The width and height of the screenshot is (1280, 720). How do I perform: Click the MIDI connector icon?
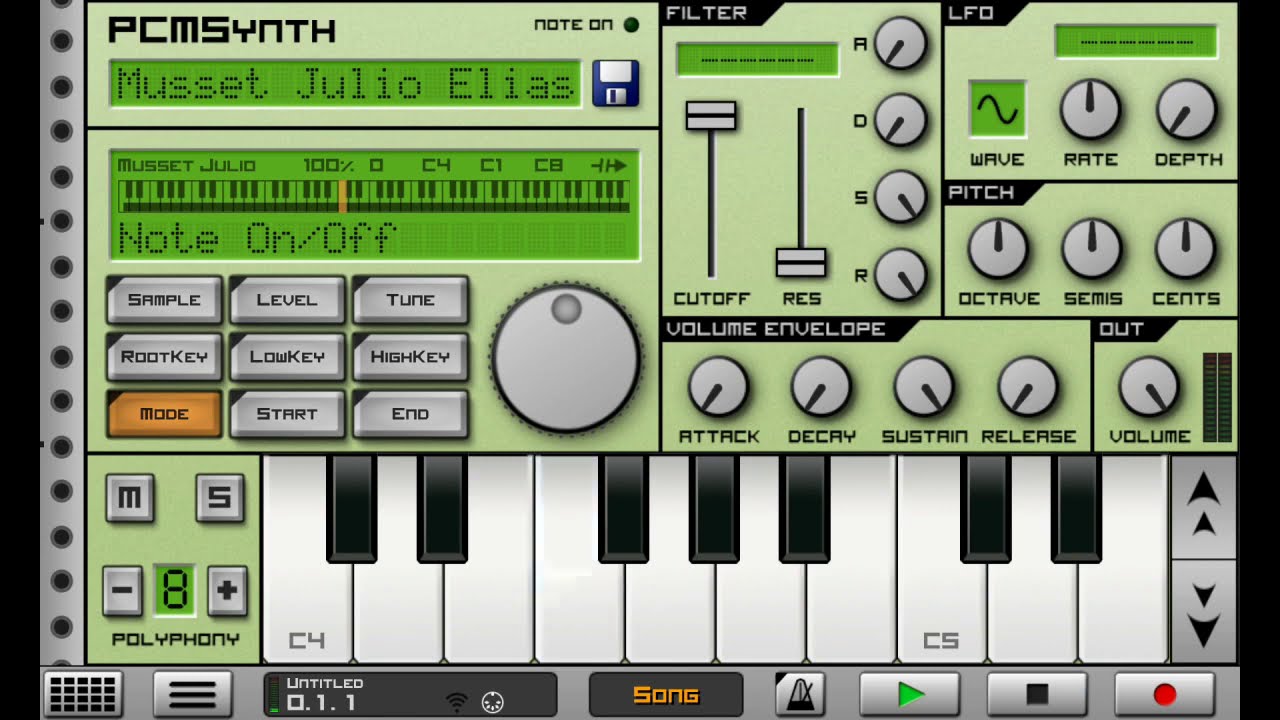493,702
